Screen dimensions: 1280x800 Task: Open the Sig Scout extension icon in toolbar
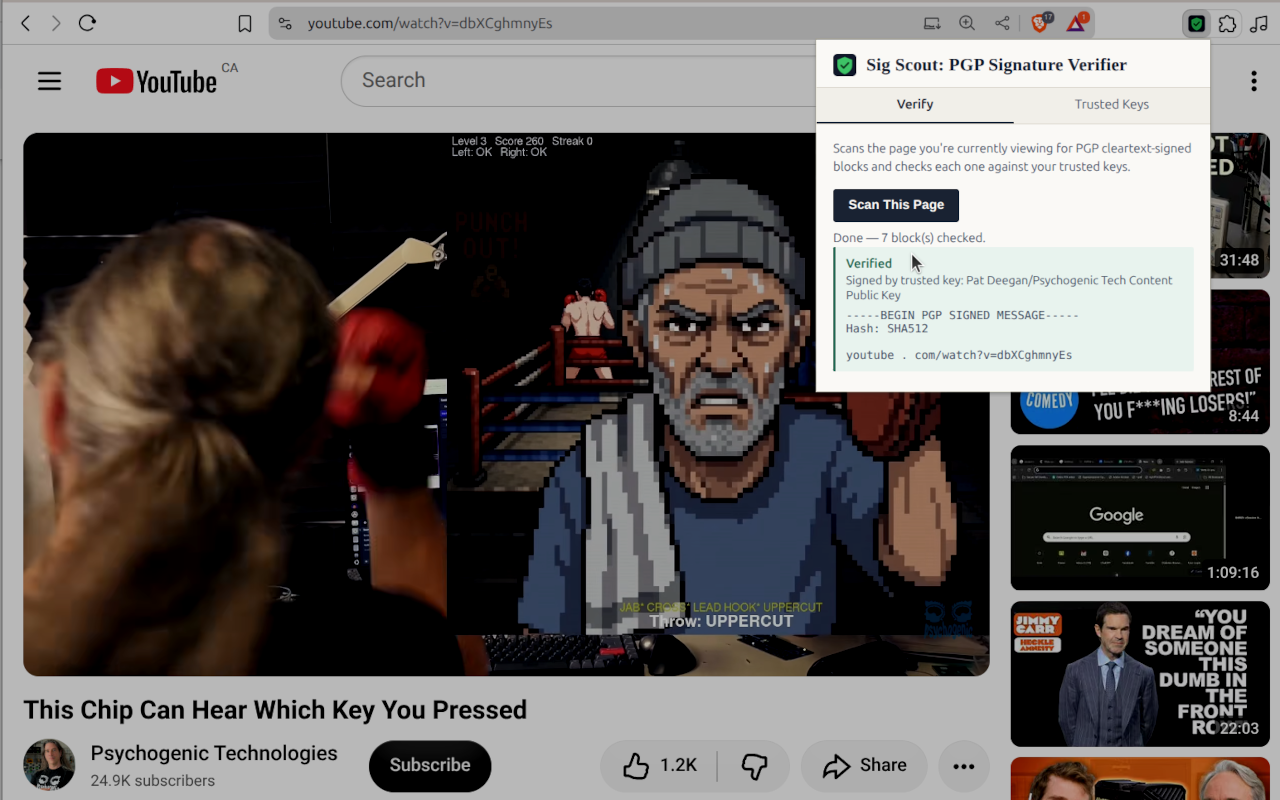(x=1196, y=23)
